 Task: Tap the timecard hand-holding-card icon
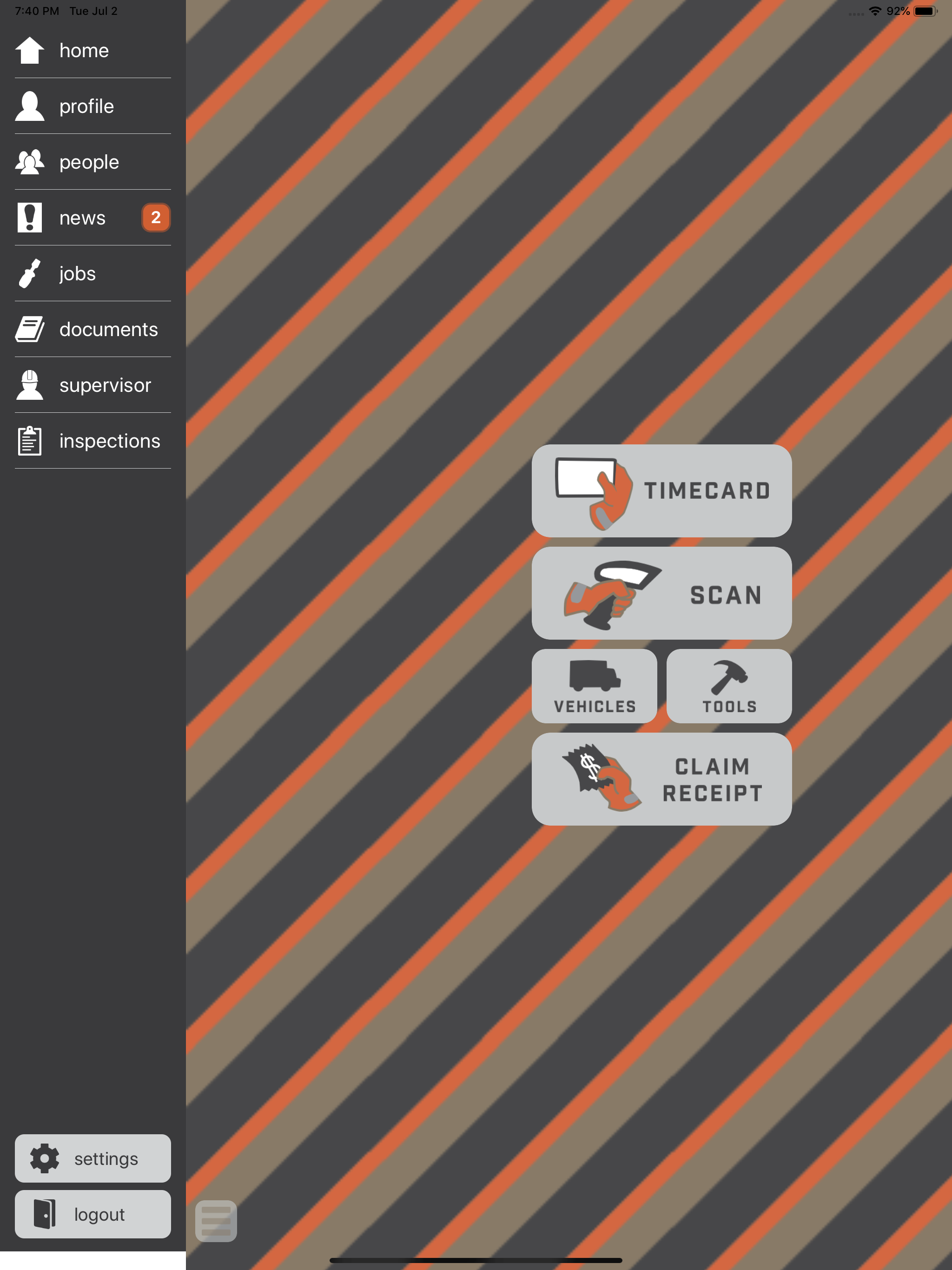[x=594, y=493]
